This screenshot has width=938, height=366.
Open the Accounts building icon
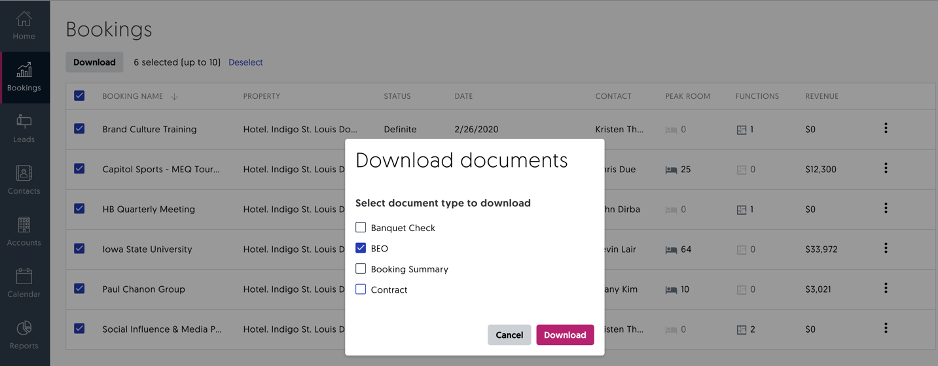point(24,225)
